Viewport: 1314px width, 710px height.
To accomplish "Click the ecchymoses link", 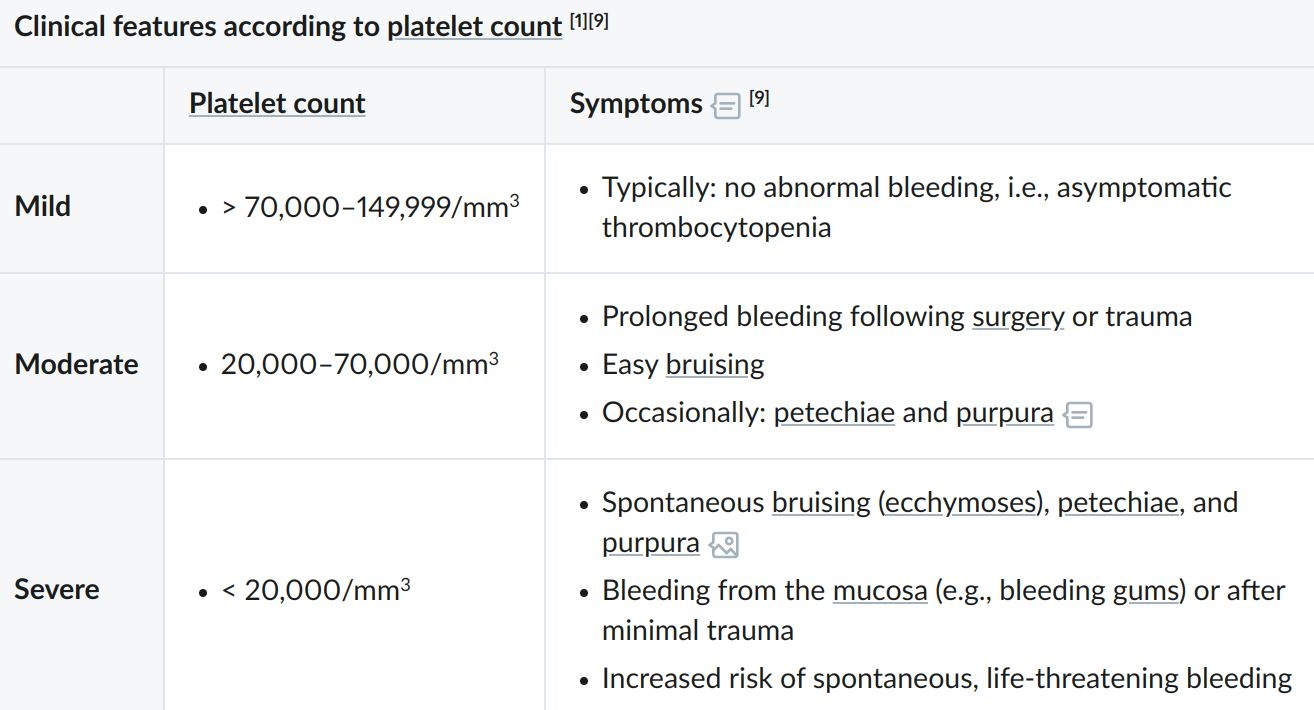I will pyautogui.click(x=960, y=502).
